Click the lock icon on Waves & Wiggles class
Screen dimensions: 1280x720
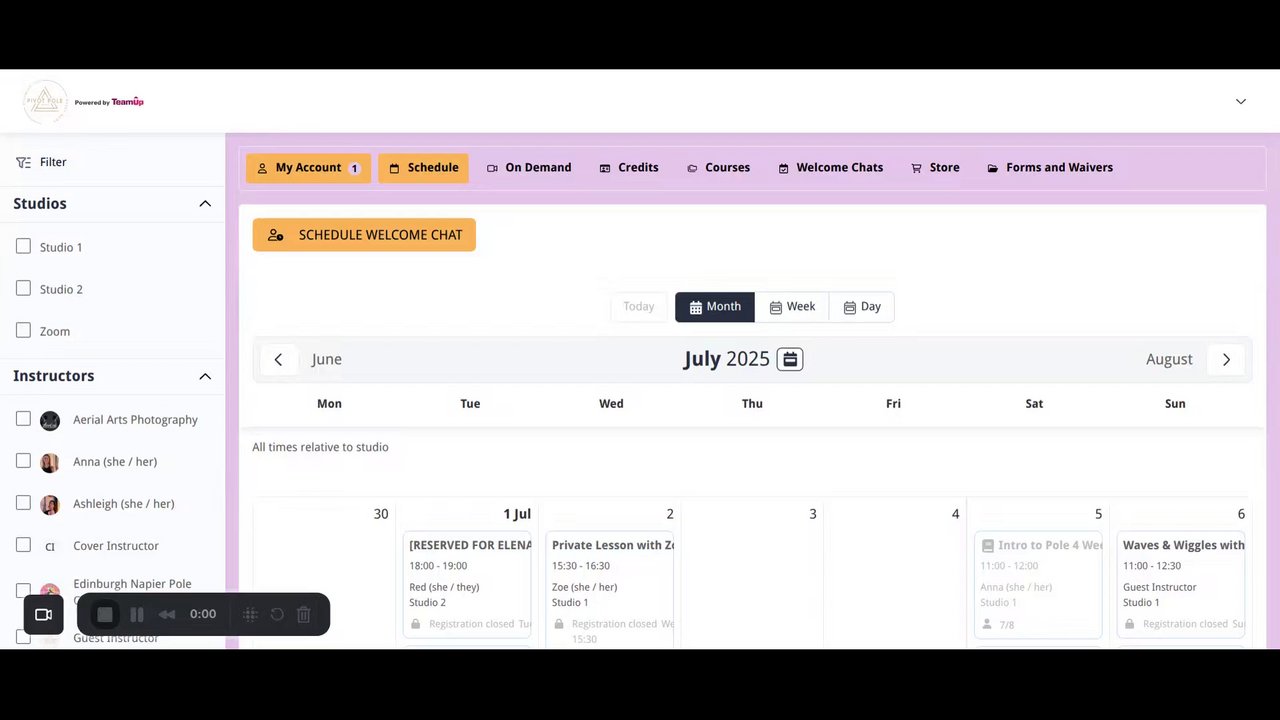tap(1129, 624)
